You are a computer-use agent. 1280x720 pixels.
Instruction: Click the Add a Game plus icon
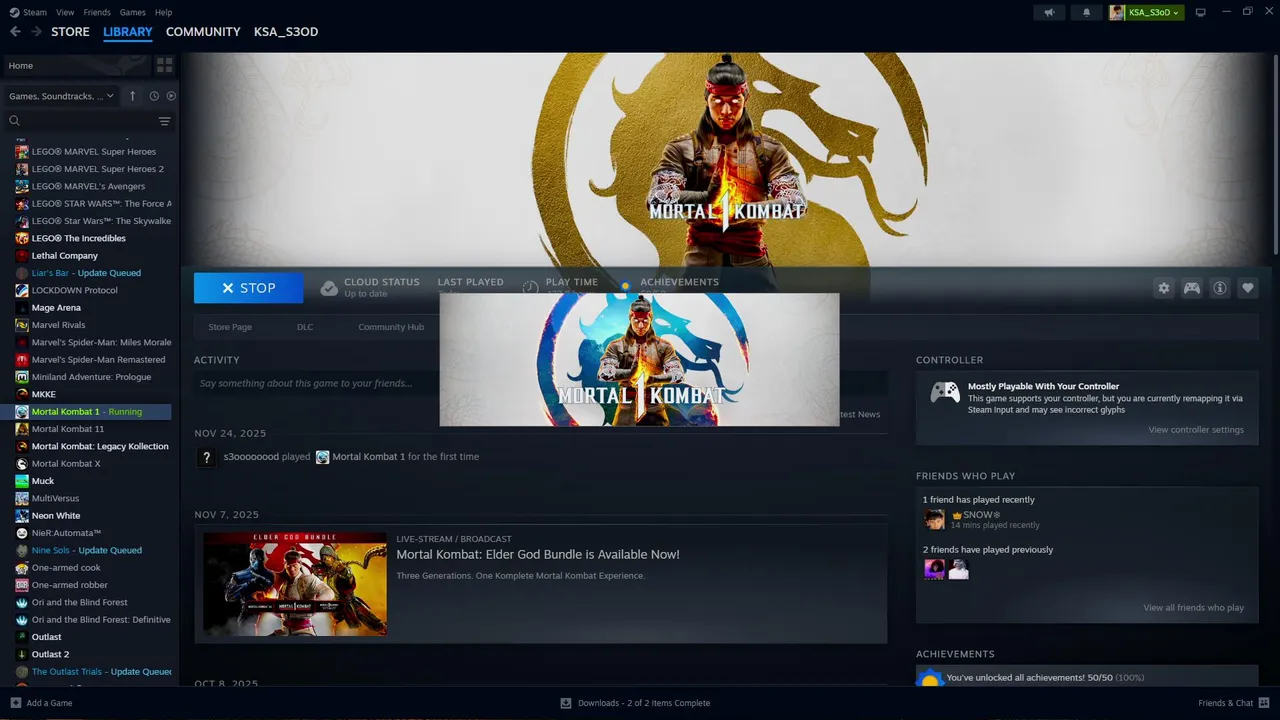point(15,703)
